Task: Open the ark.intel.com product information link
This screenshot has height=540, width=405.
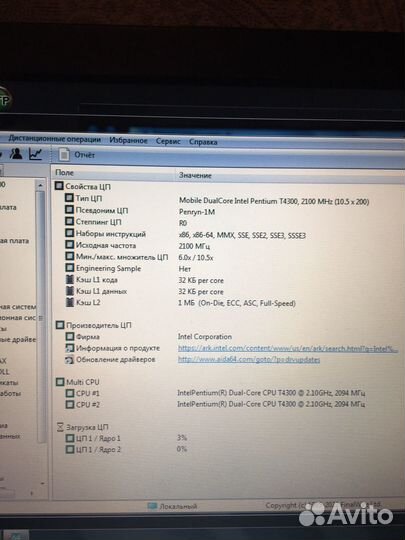Action: point(288,349)
